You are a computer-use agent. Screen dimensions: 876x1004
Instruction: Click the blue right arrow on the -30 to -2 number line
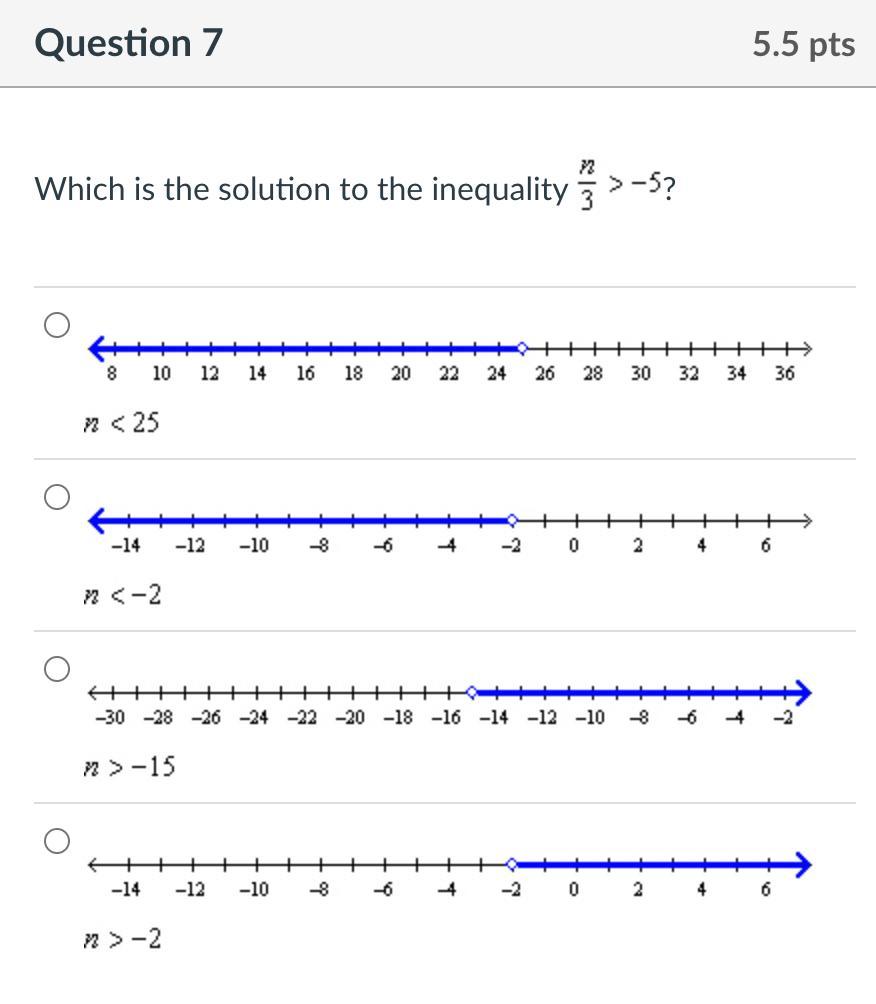tap(802, 691)
